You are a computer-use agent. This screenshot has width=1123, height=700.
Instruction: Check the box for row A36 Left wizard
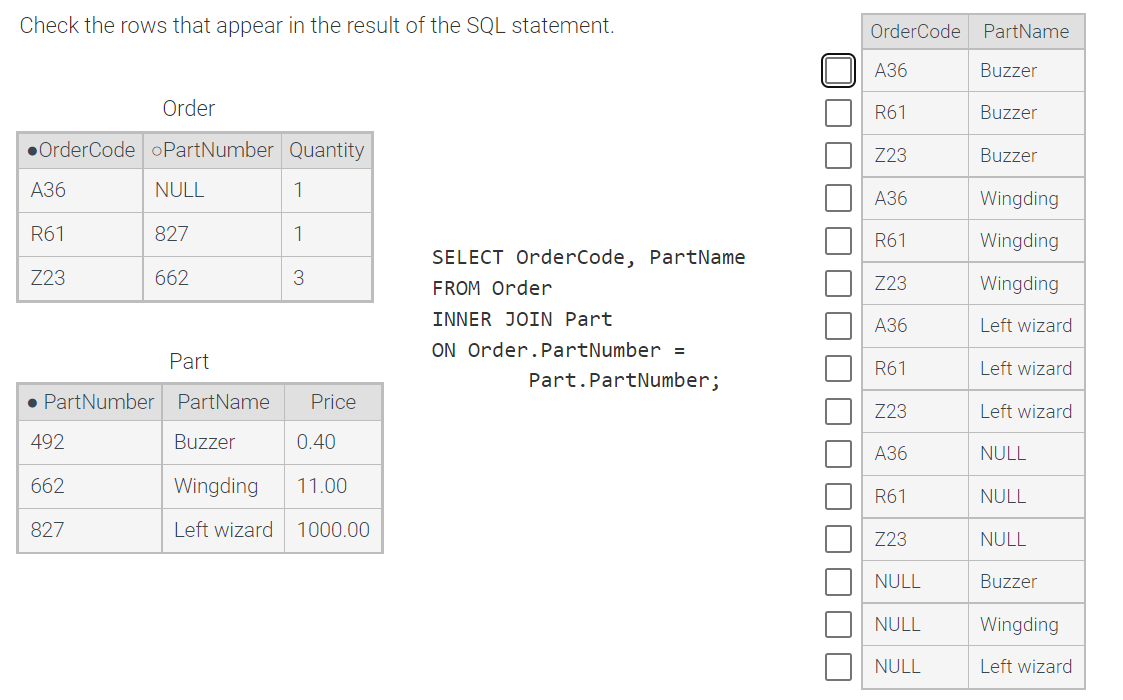coord(838,326)
